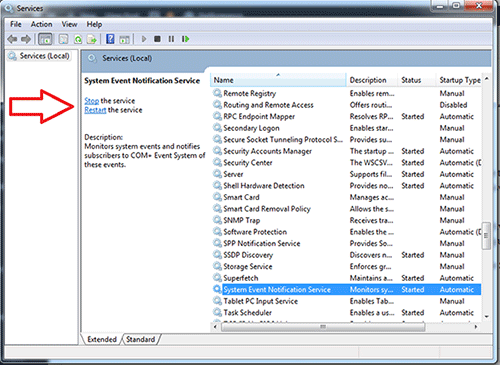Click the Start Service play icon
The width and height of the screenshot is (500, 365).
click(144, 39)
